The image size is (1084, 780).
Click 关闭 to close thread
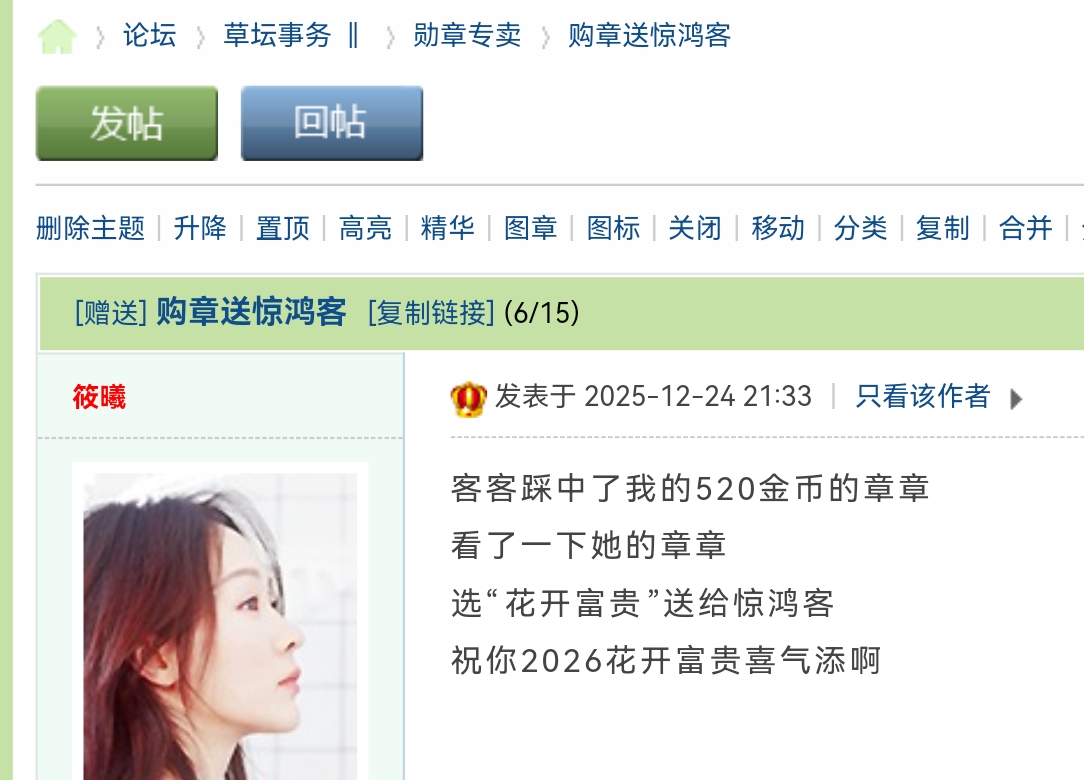[695, 228]
